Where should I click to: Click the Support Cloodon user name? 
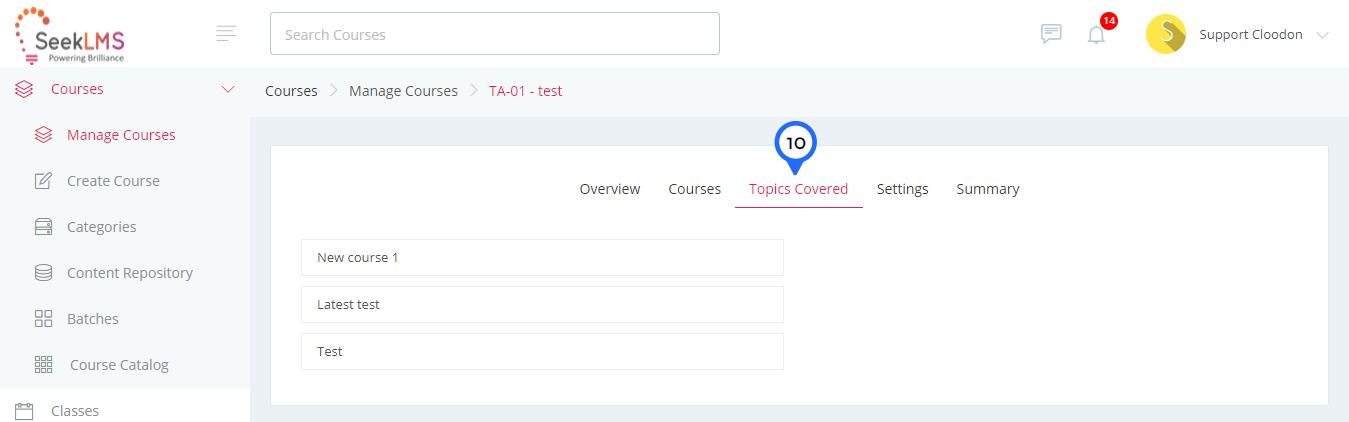[x=1251, y=35]
